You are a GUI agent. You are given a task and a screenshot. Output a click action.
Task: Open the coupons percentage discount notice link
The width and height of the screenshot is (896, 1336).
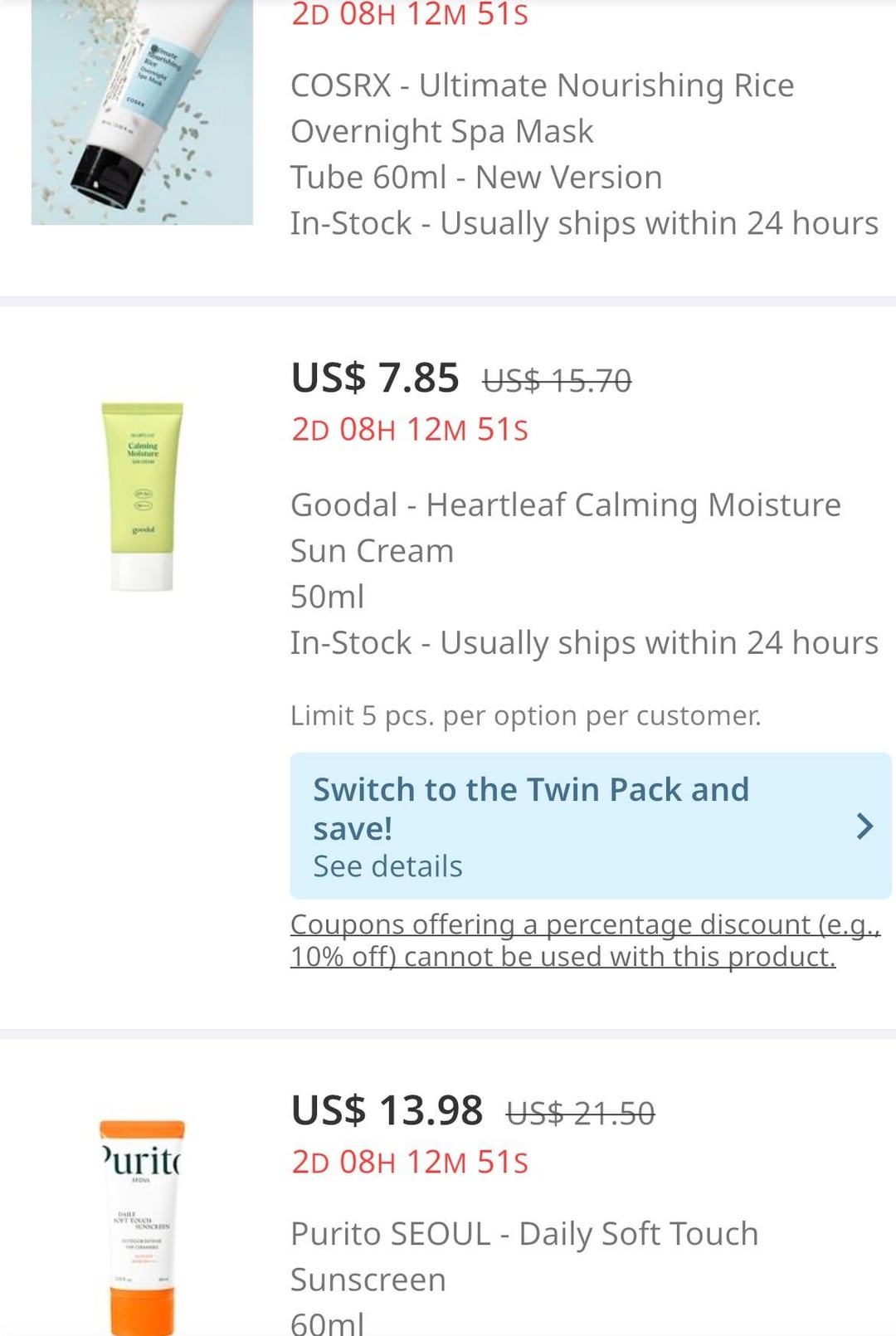[x=584, y=940]
